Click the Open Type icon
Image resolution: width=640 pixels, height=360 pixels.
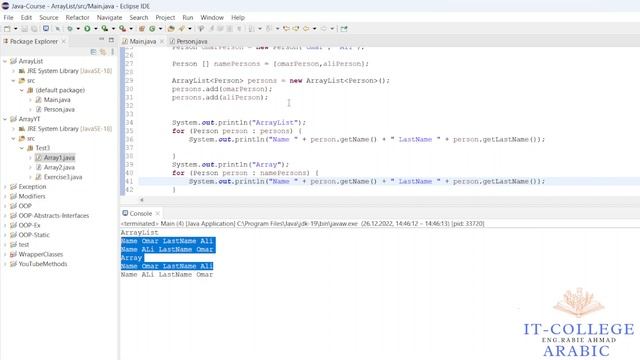click(x=171, y=29)
